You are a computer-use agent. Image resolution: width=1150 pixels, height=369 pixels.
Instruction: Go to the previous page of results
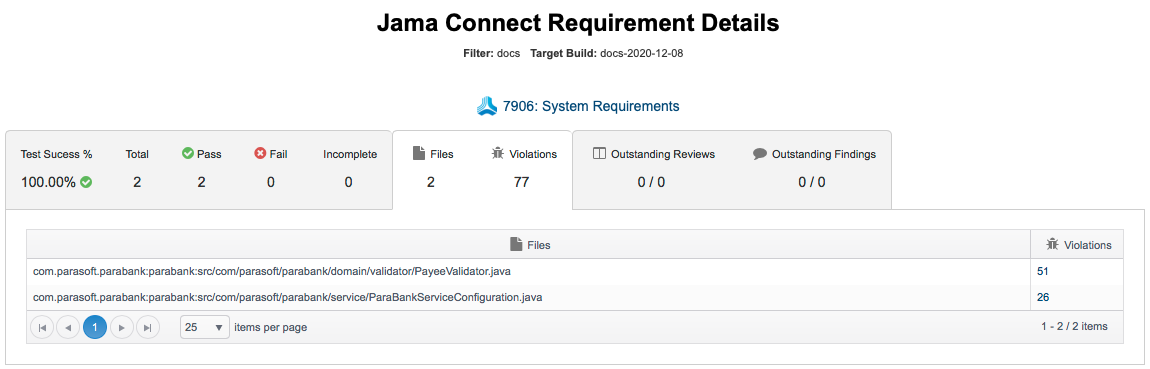click(x=68, y=327)
